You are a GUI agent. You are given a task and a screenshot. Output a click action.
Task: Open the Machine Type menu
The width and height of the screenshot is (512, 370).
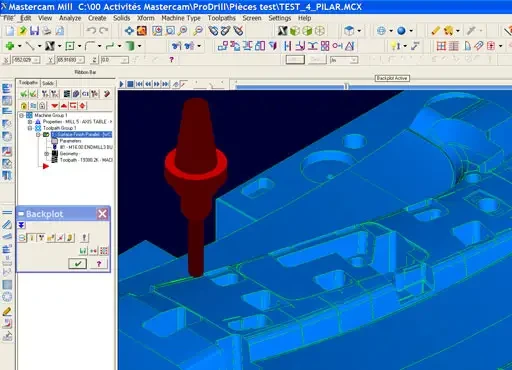click(x=181, y=18)
